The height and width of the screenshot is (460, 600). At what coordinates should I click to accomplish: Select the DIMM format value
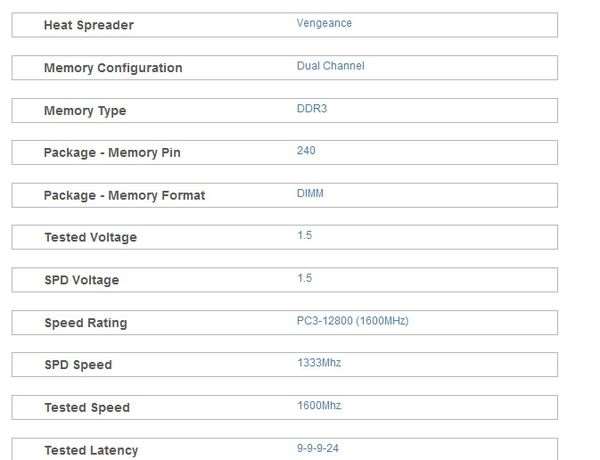pyautogui.click(x=310, y=193)
